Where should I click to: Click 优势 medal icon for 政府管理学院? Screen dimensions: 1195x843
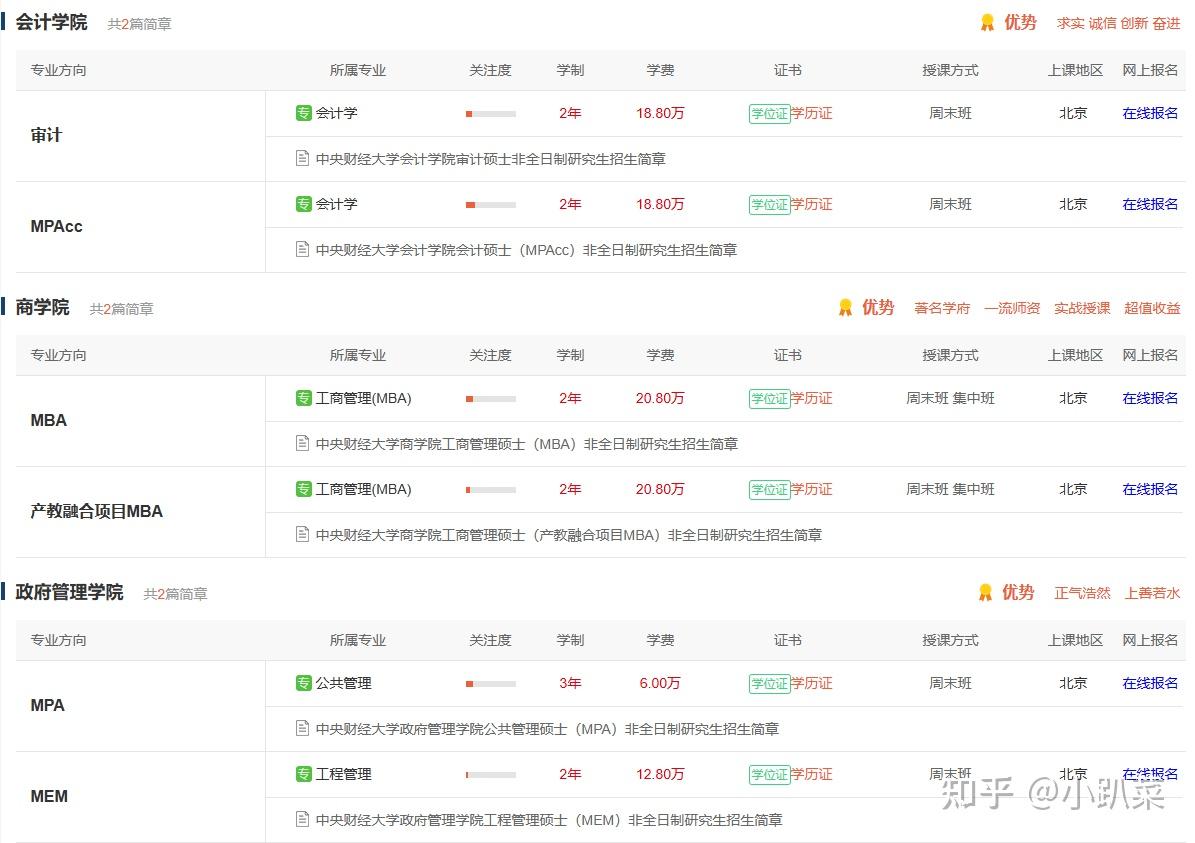[985, 592]
